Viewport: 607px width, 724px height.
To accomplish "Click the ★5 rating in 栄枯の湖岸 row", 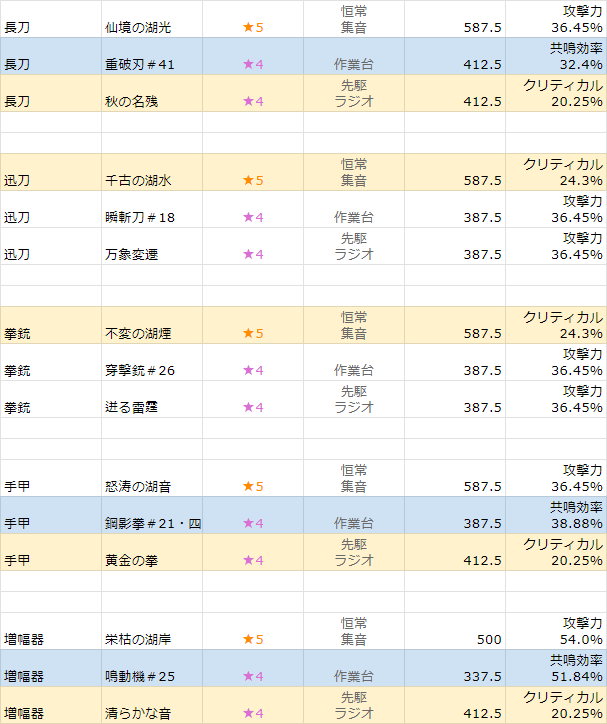I will pos(253,640).
